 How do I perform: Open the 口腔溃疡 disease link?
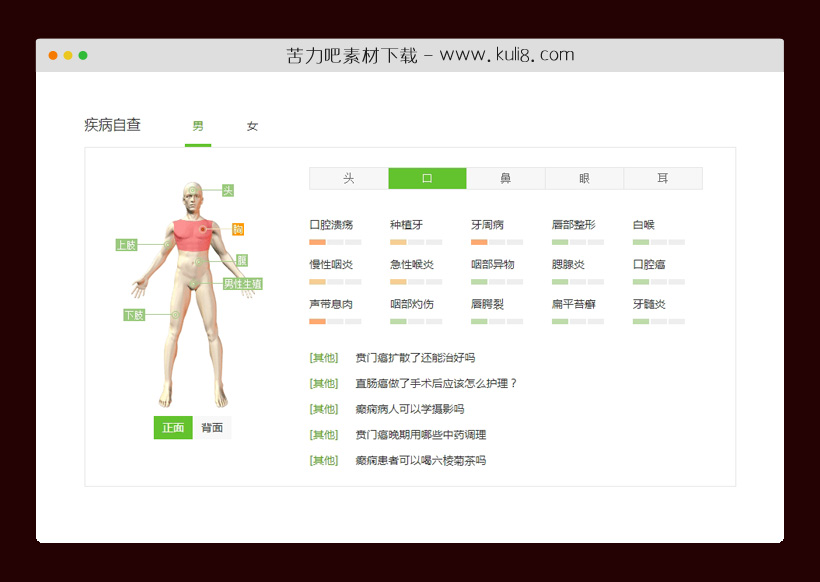click(330, 224)
